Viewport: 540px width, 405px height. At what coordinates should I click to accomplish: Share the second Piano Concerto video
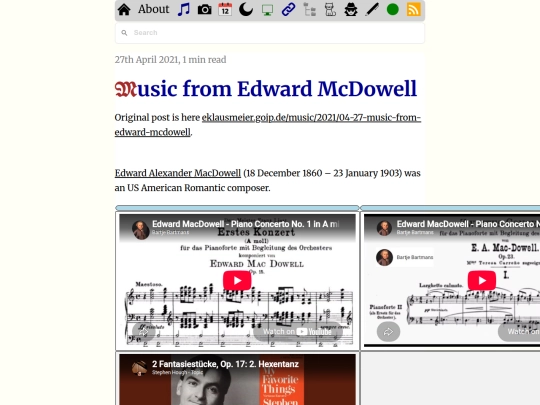(x=388, y=332)
